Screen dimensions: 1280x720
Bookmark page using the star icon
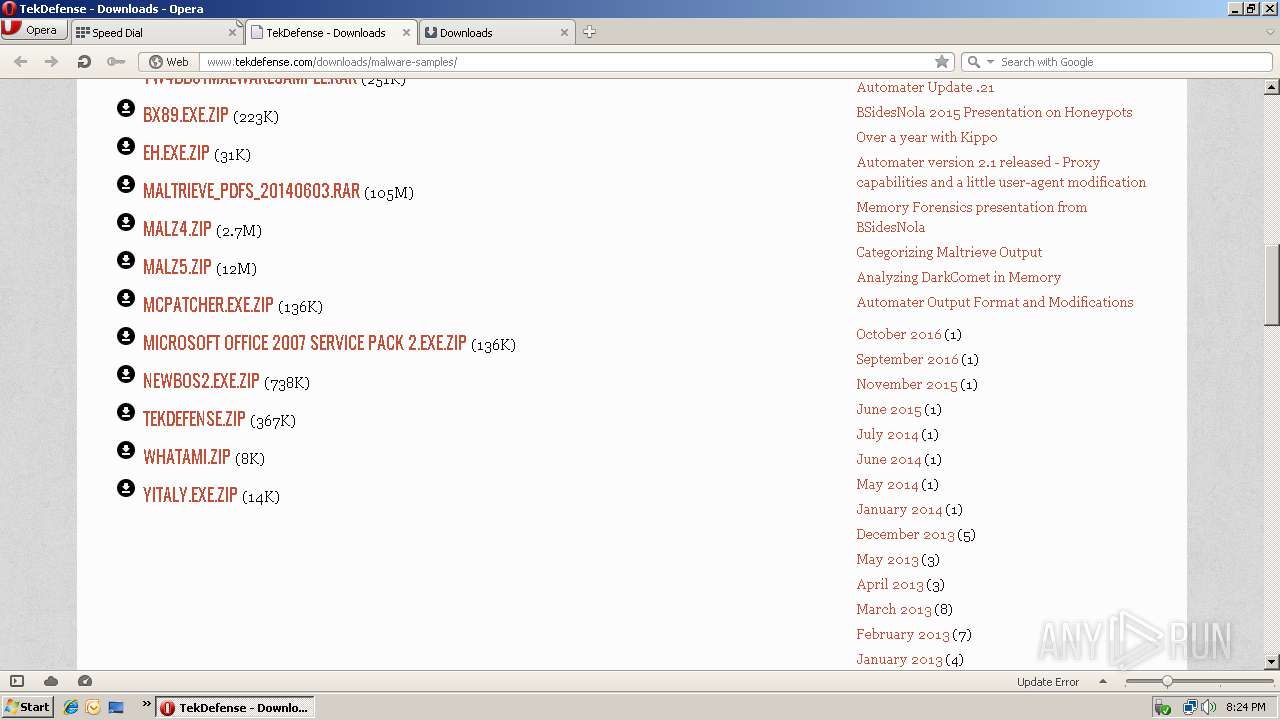pos(941,61)
